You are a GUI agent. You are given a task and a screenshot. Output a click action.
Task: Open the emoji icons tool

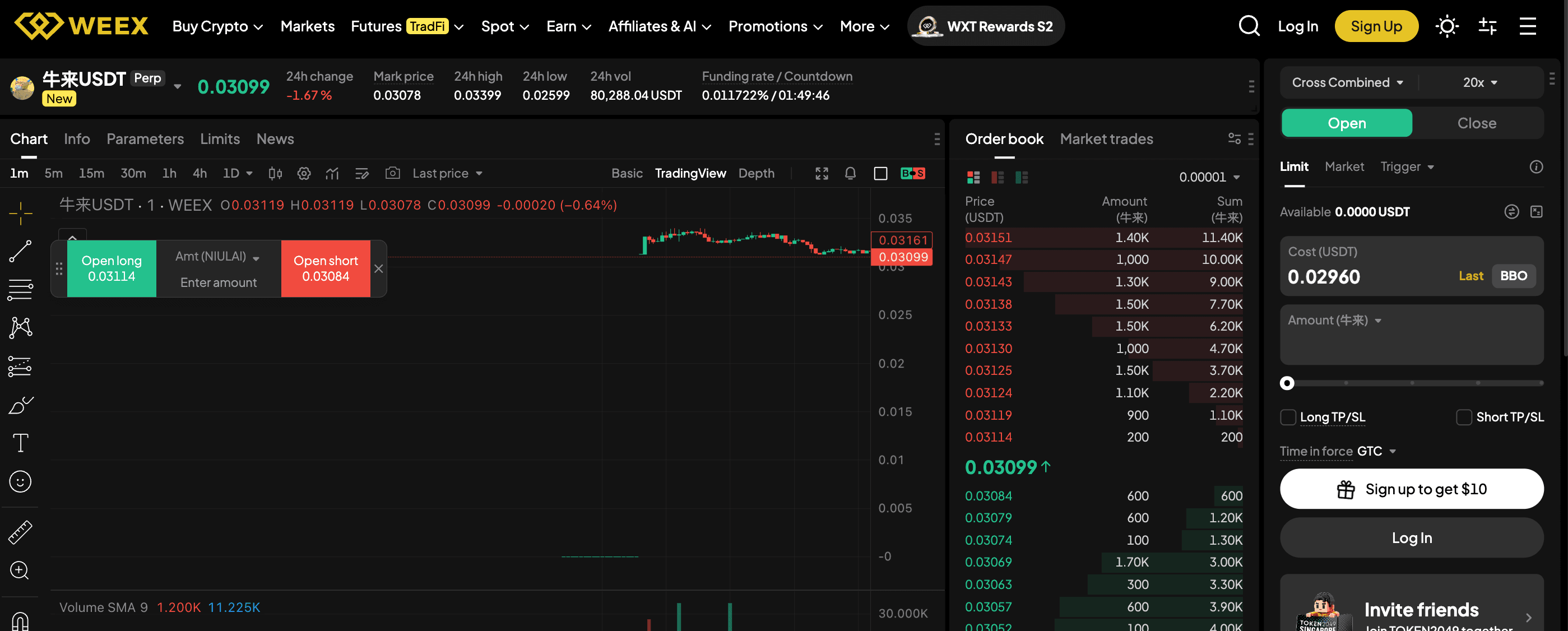[x=20, y=481]
